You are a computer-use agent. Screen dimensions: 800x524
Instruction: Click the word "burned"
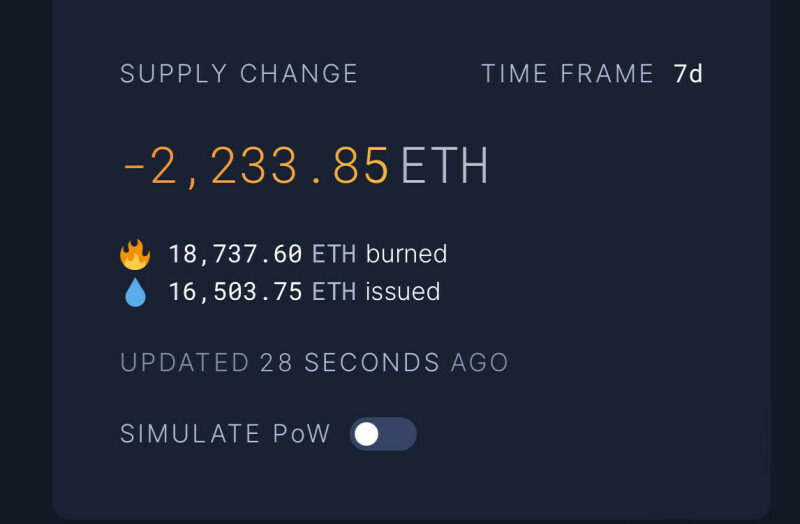coord(406,254)
